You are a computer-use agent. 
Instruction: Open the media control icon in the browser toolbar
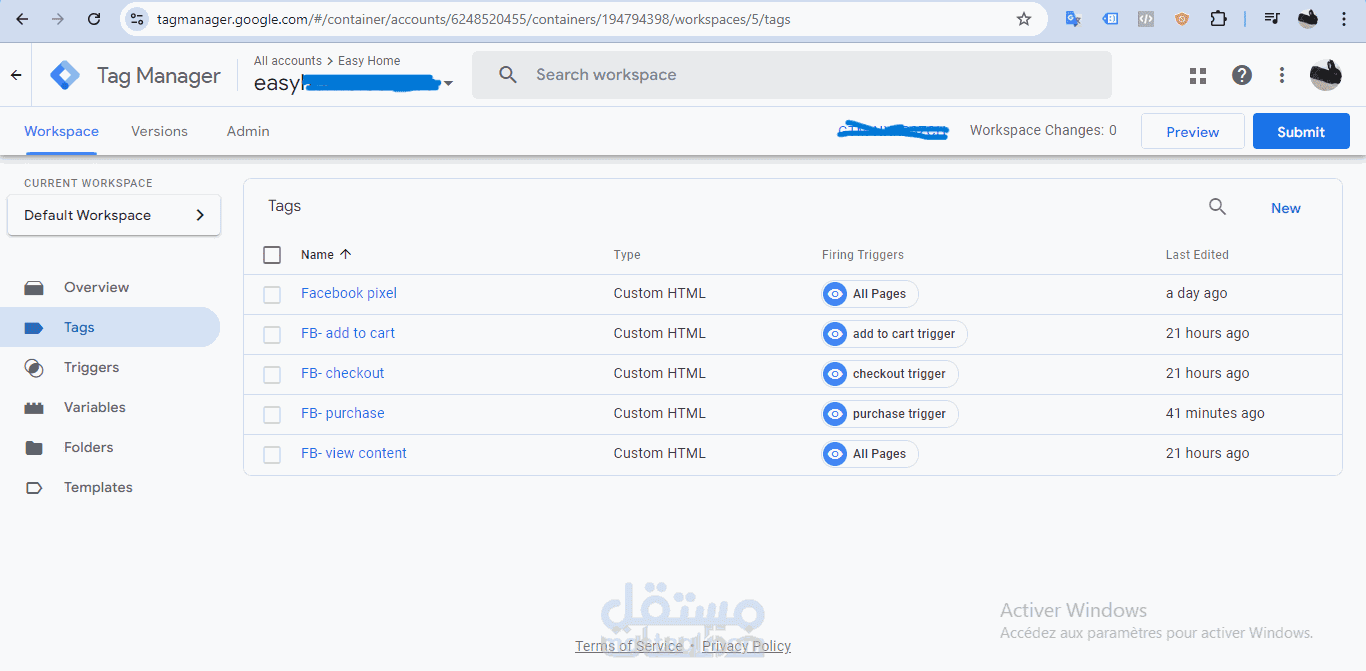click(1271, 19)
